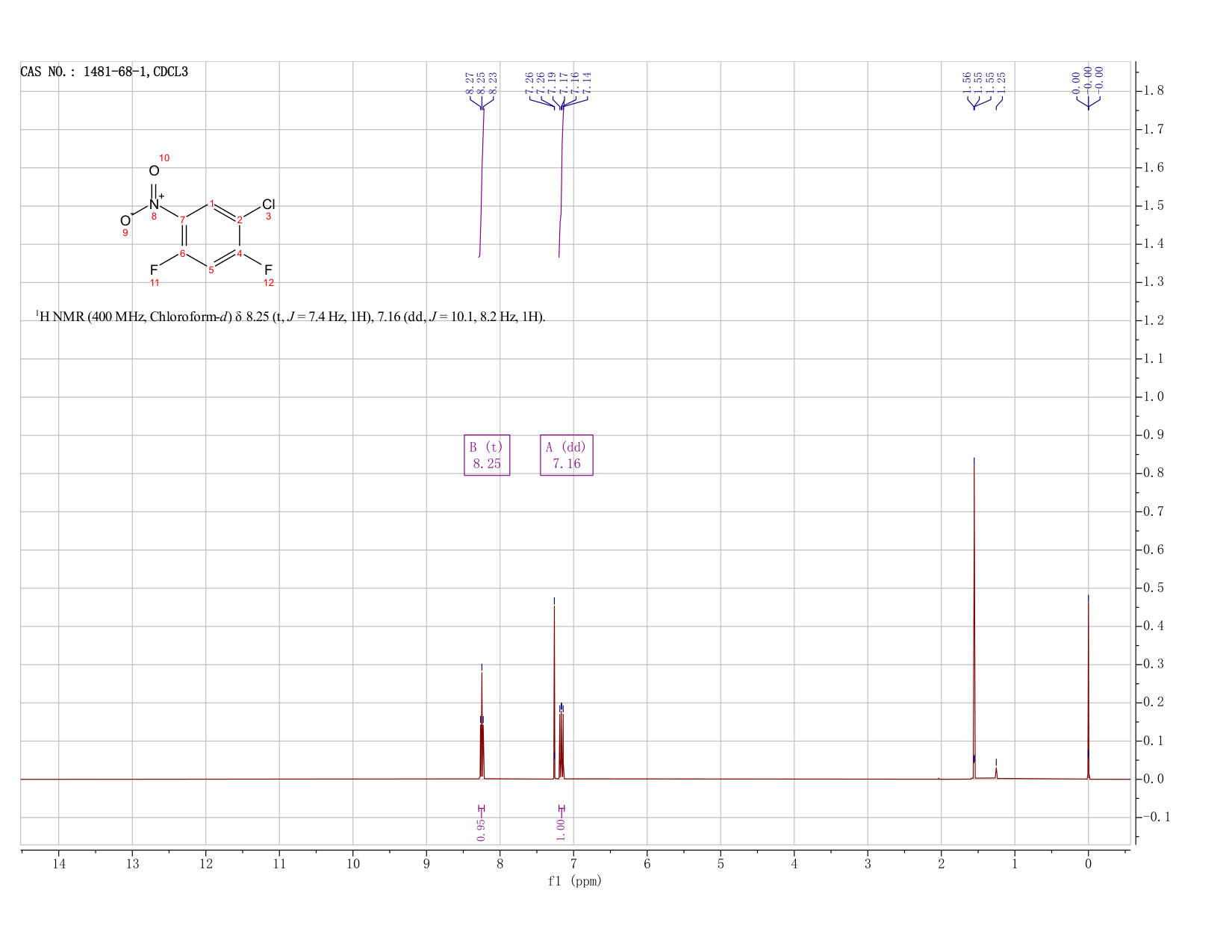
Task: Click the 1.8 tick on the intensity axis
Action: [1154, 91]
